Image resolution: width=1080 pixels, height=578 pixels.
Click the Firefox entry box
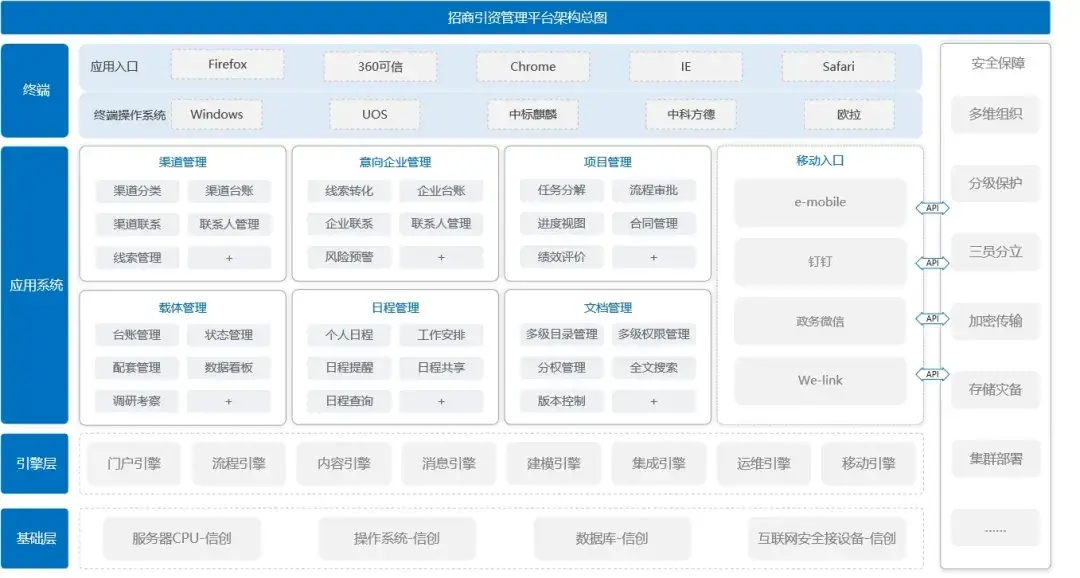click(227, 65)
